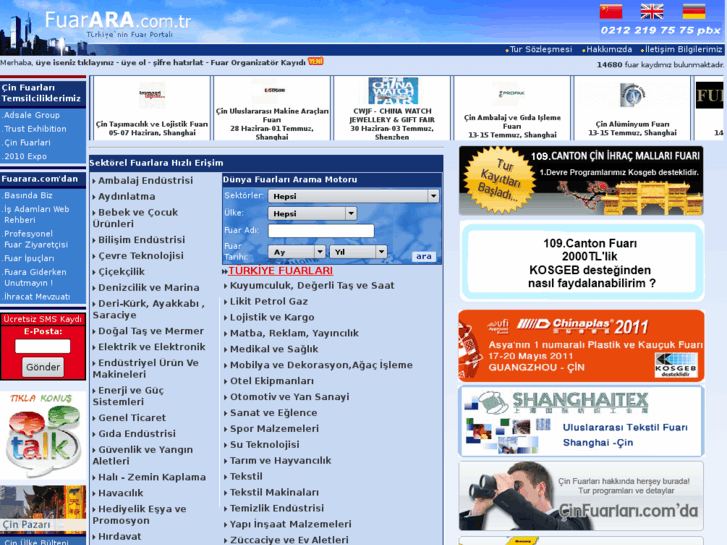Open Doğal Taş ve Mermer sector
The height and width of the screenshot is (545, 727).
tap(151, 331)
